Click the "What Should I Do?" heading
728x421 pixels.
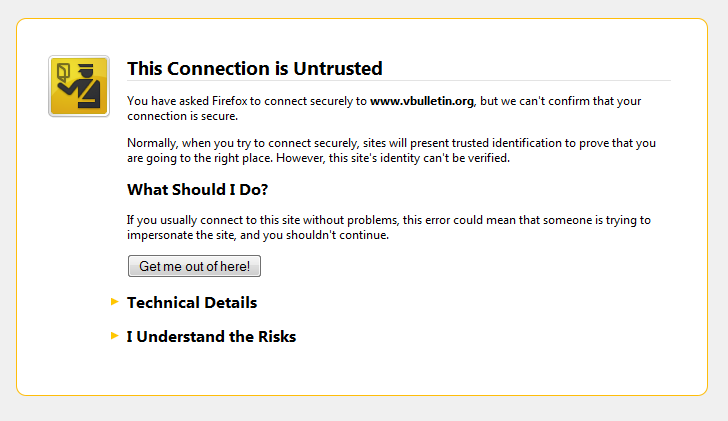click(x=197, y=189)
